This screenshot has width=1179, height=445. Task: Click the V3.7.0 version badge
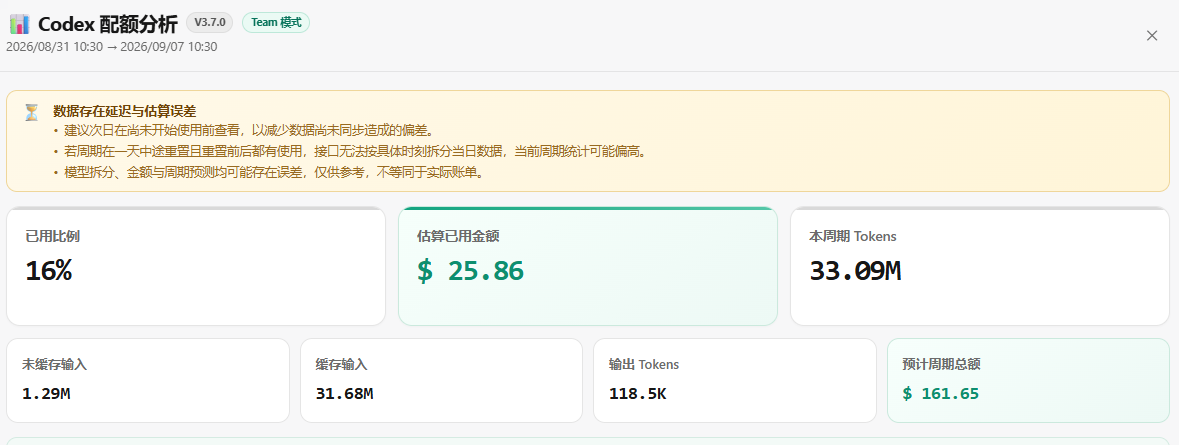tap(210, 23)
